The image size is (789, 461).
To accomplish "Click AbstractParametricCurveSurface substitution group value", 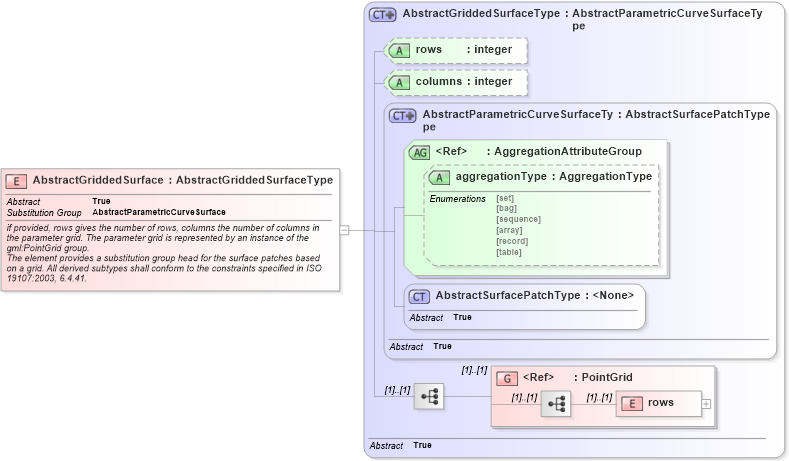I will click(x=159, y=212).
